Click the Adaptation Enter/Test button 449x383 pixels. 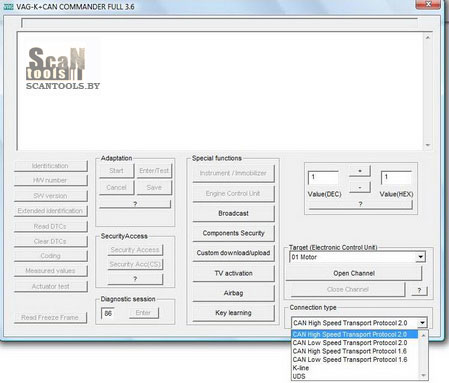pyautogui.click(x=154, y=171)
